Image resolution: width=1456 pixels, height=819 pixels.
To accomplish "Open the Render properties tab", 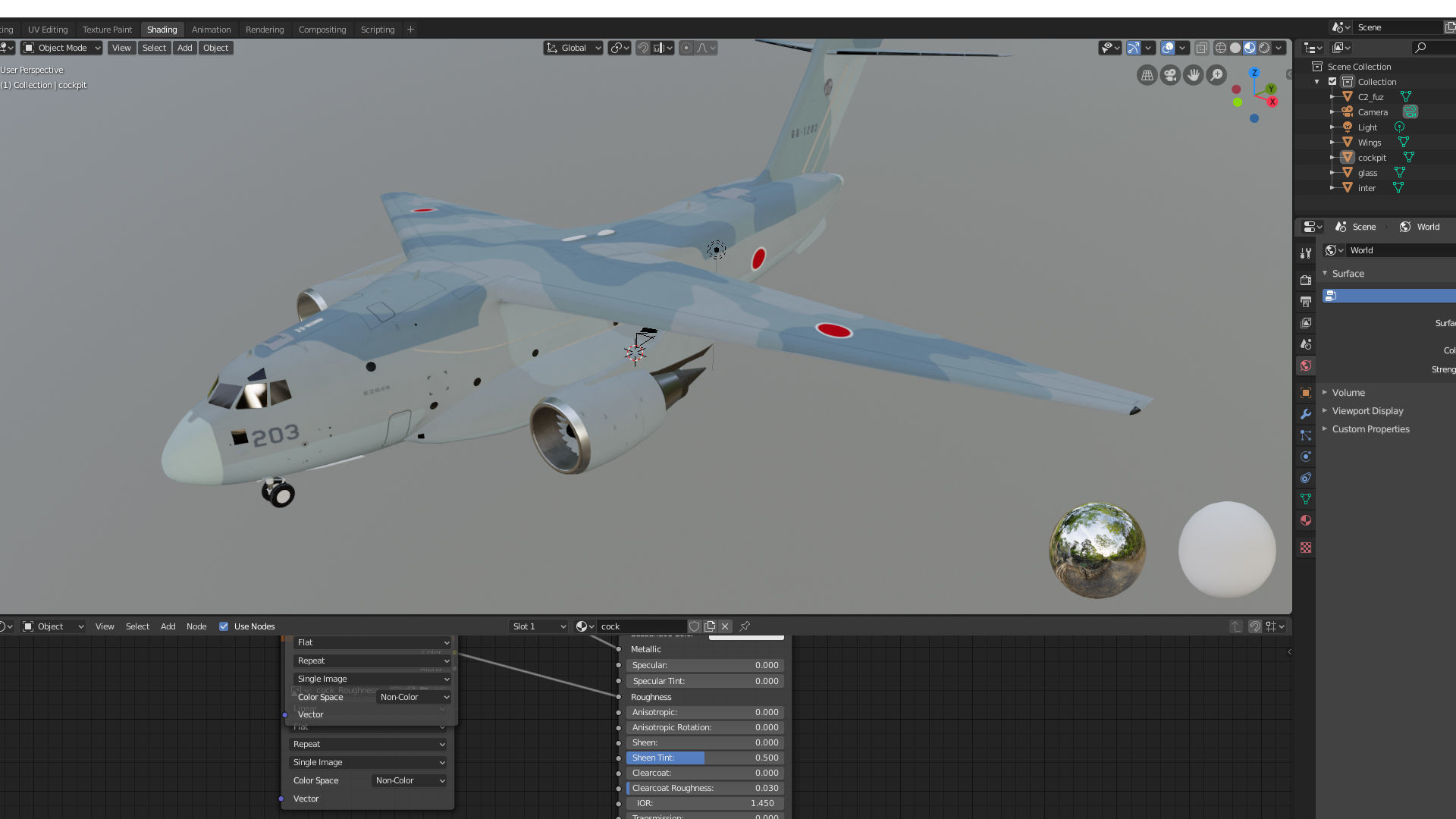I will click(x=1306, y=281).
